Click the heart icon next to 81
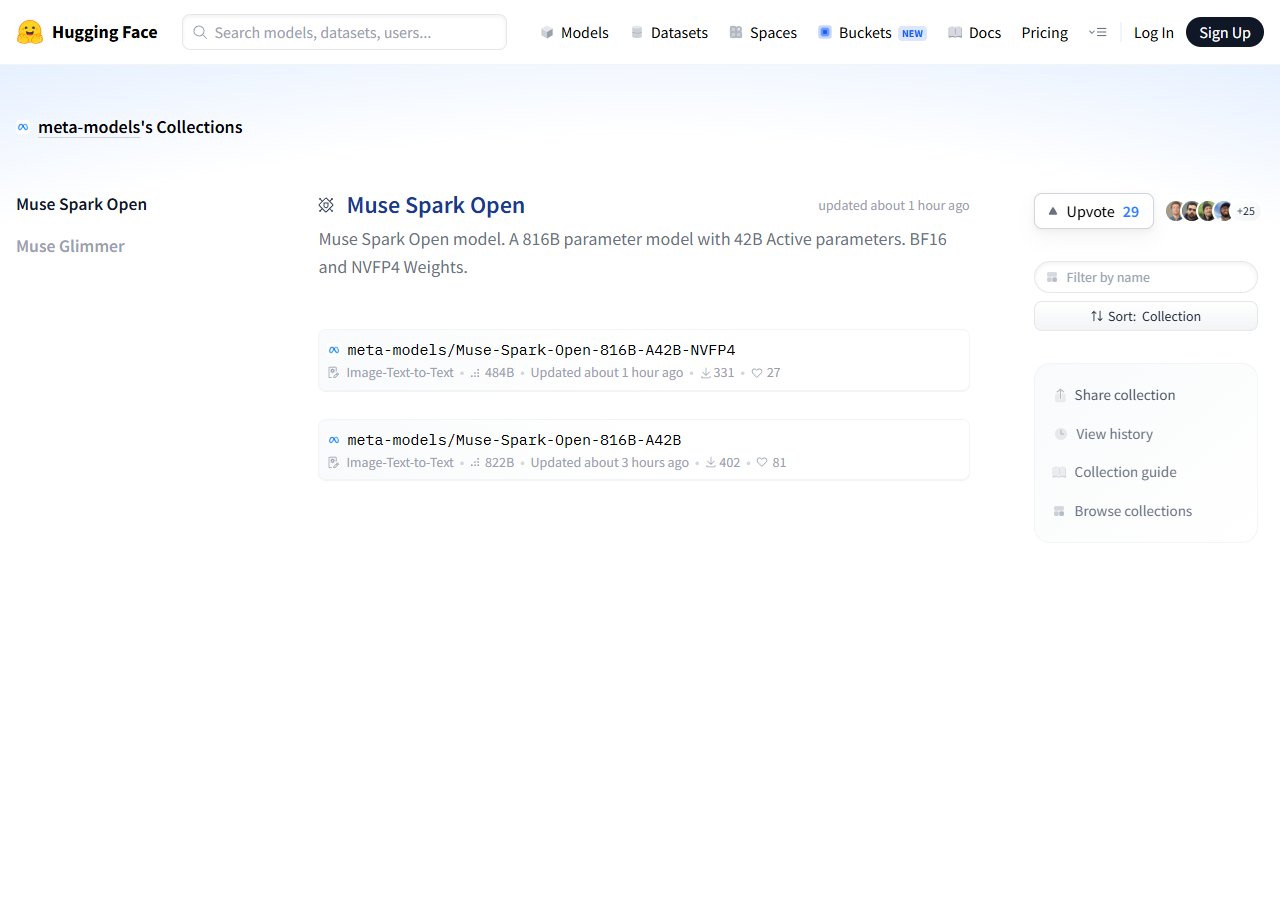Image resolution: width=1280 pixels, height=900 pixels. point(762,463)
